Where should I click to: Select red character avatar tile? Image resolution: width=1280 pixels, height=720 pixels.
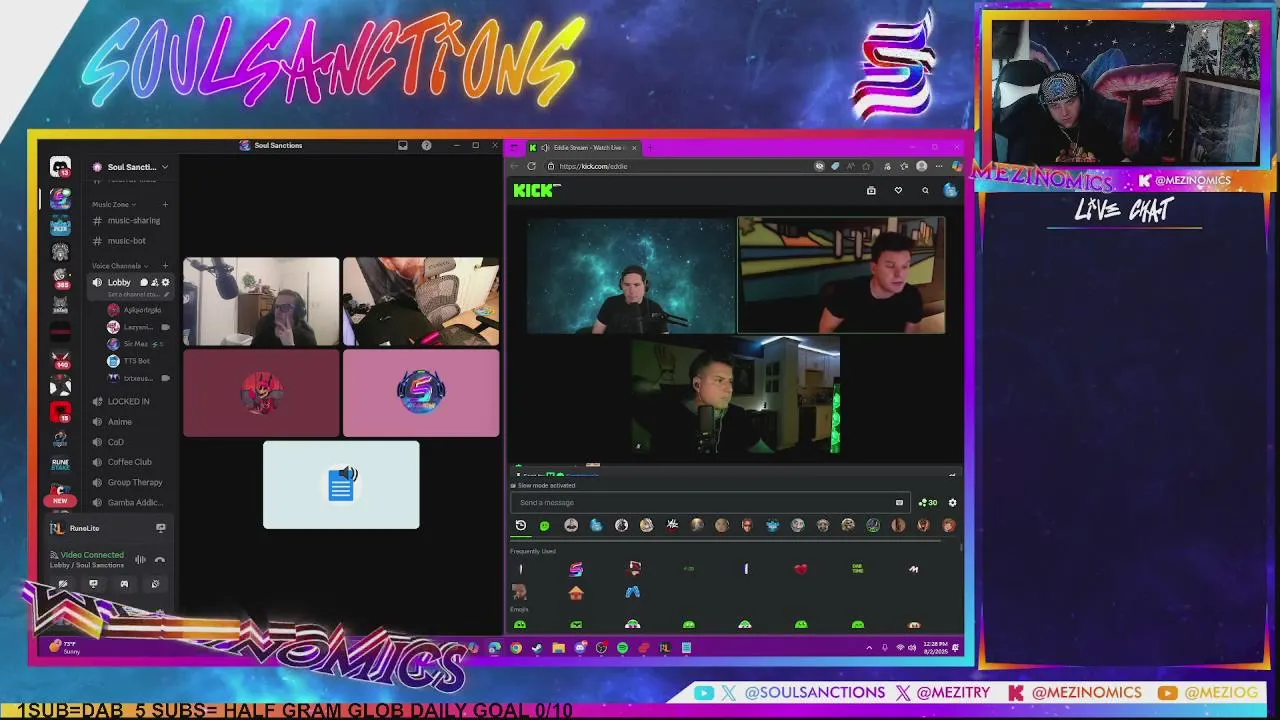[x=261, y=393]
